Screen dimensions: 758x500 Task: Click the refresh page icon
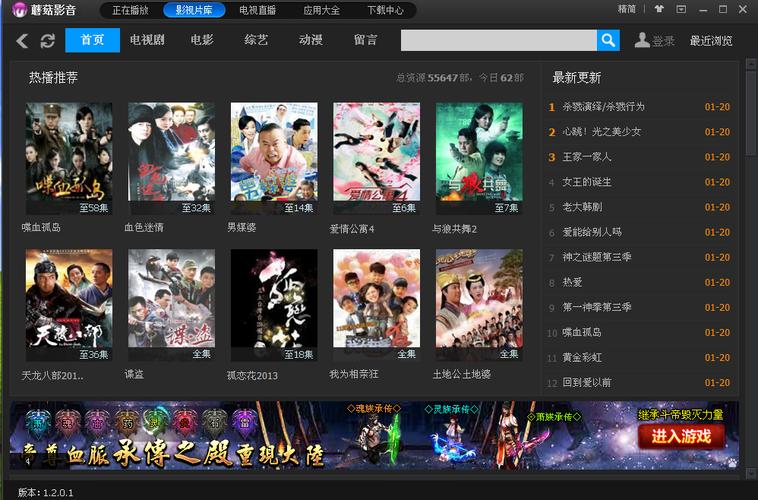(x=47, y=41)
